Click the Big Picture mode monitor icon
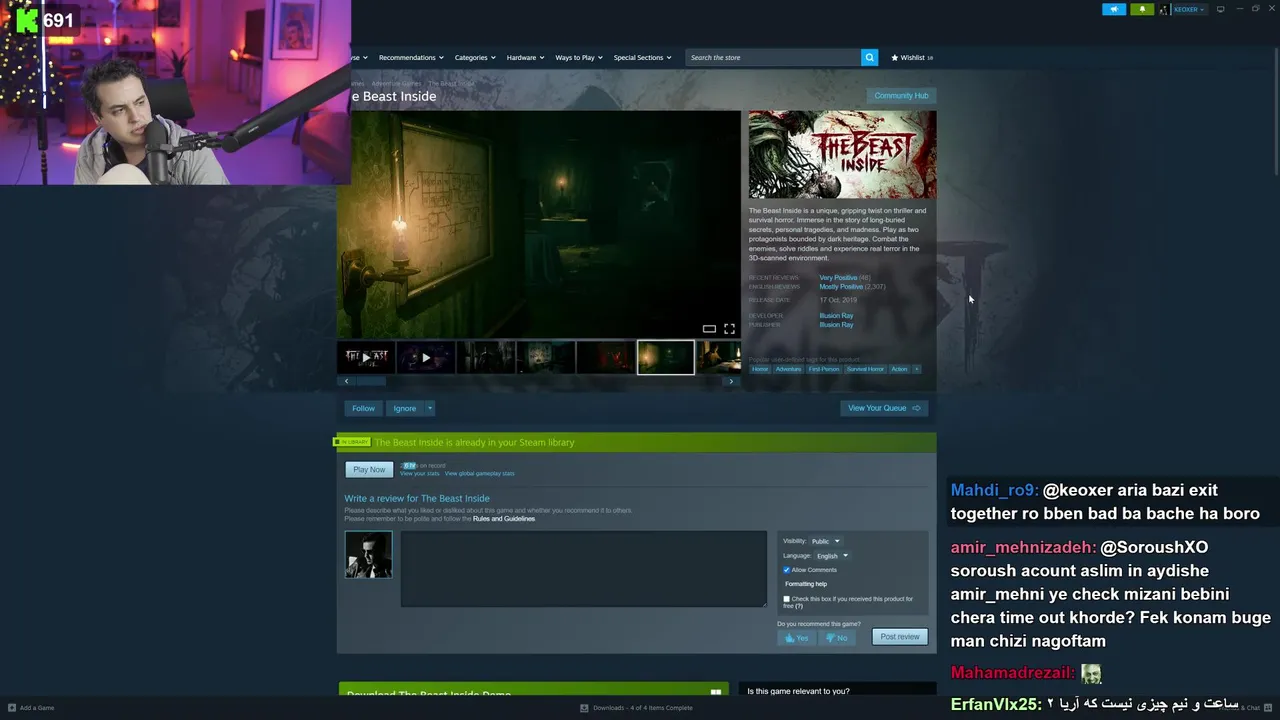 pos(1220,9)
